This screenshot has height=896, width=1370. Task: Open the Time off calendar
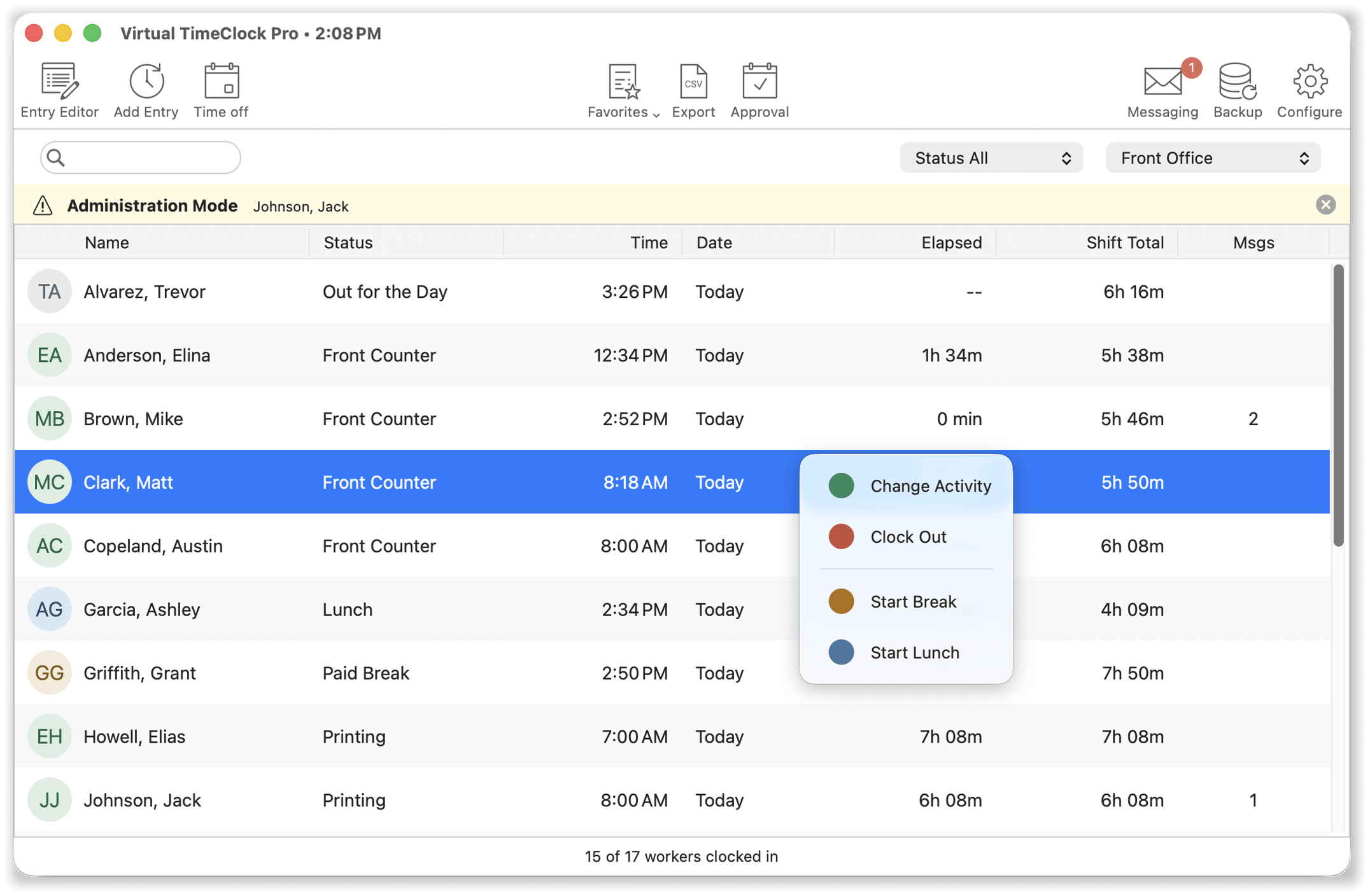click(221, 90)
